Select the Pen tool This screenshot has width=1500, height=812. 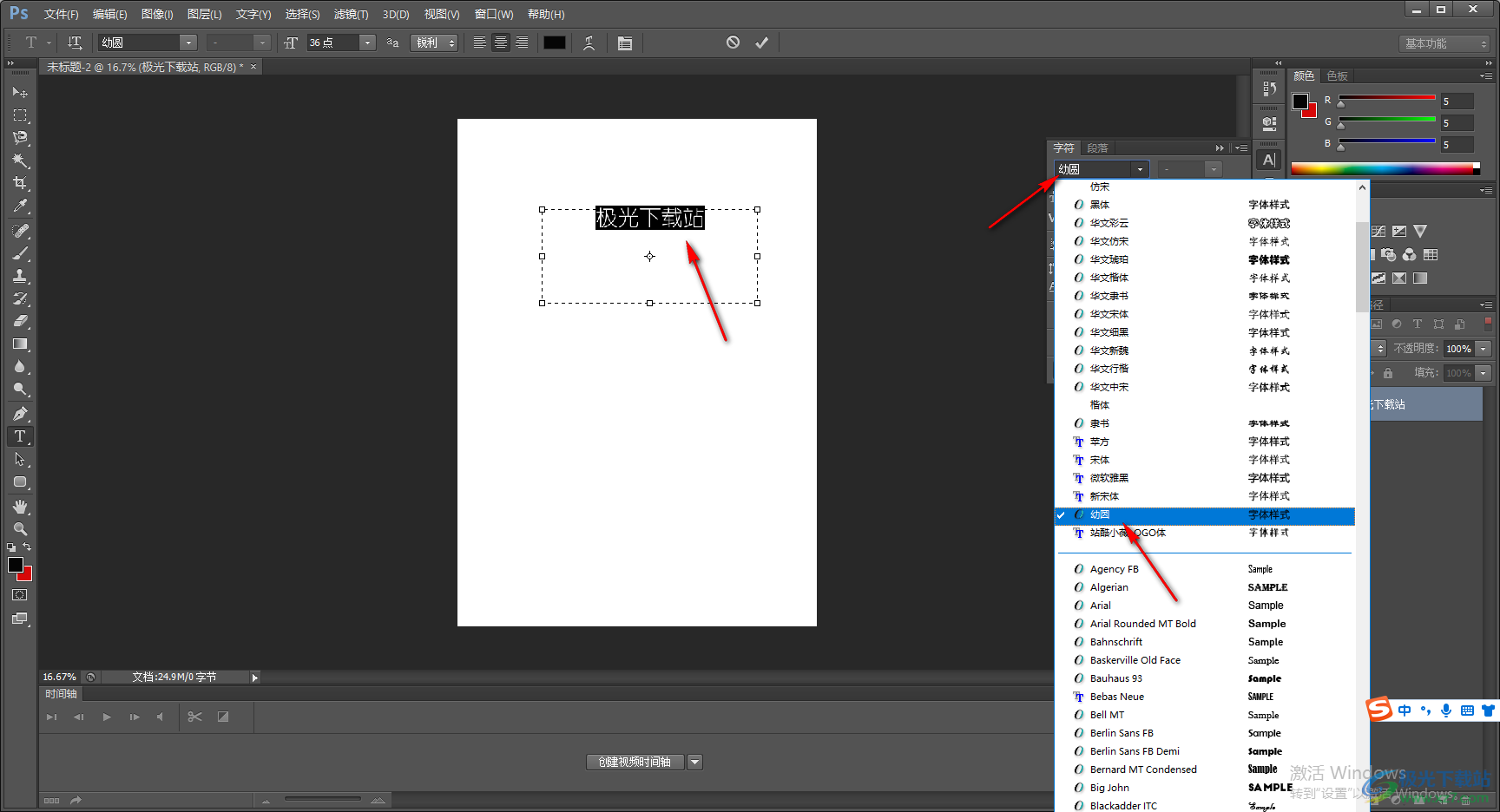20,414
